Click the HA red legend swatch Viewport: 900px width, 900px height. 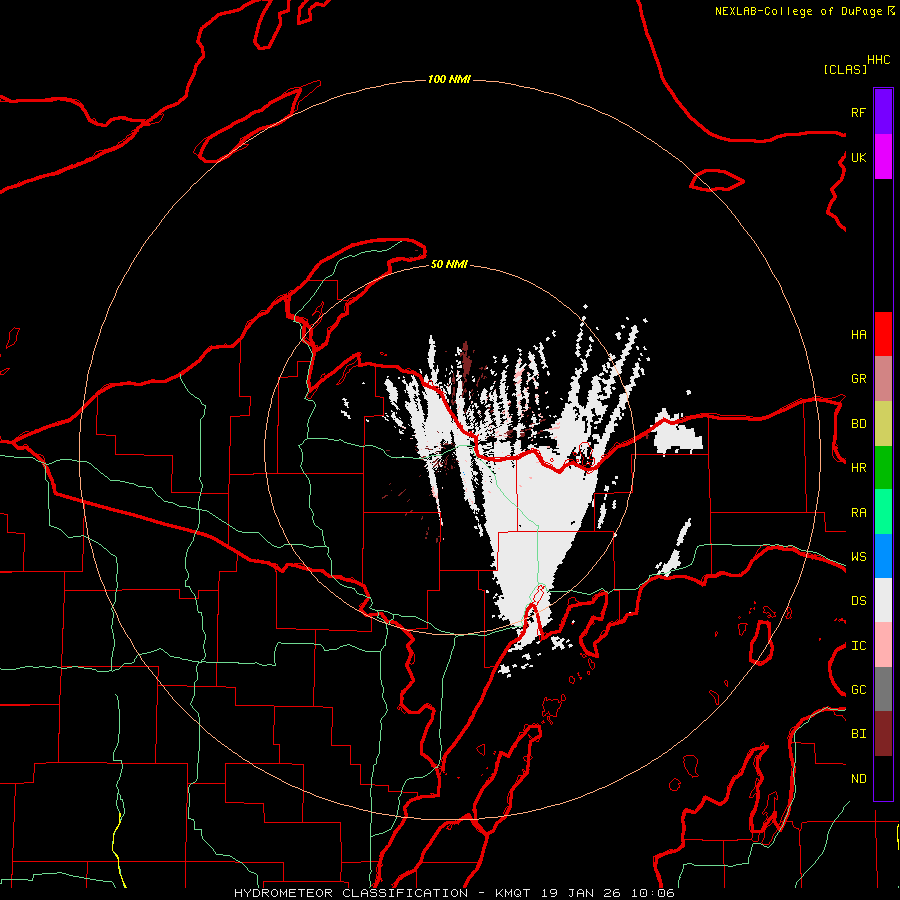click(x=883, y=334)
